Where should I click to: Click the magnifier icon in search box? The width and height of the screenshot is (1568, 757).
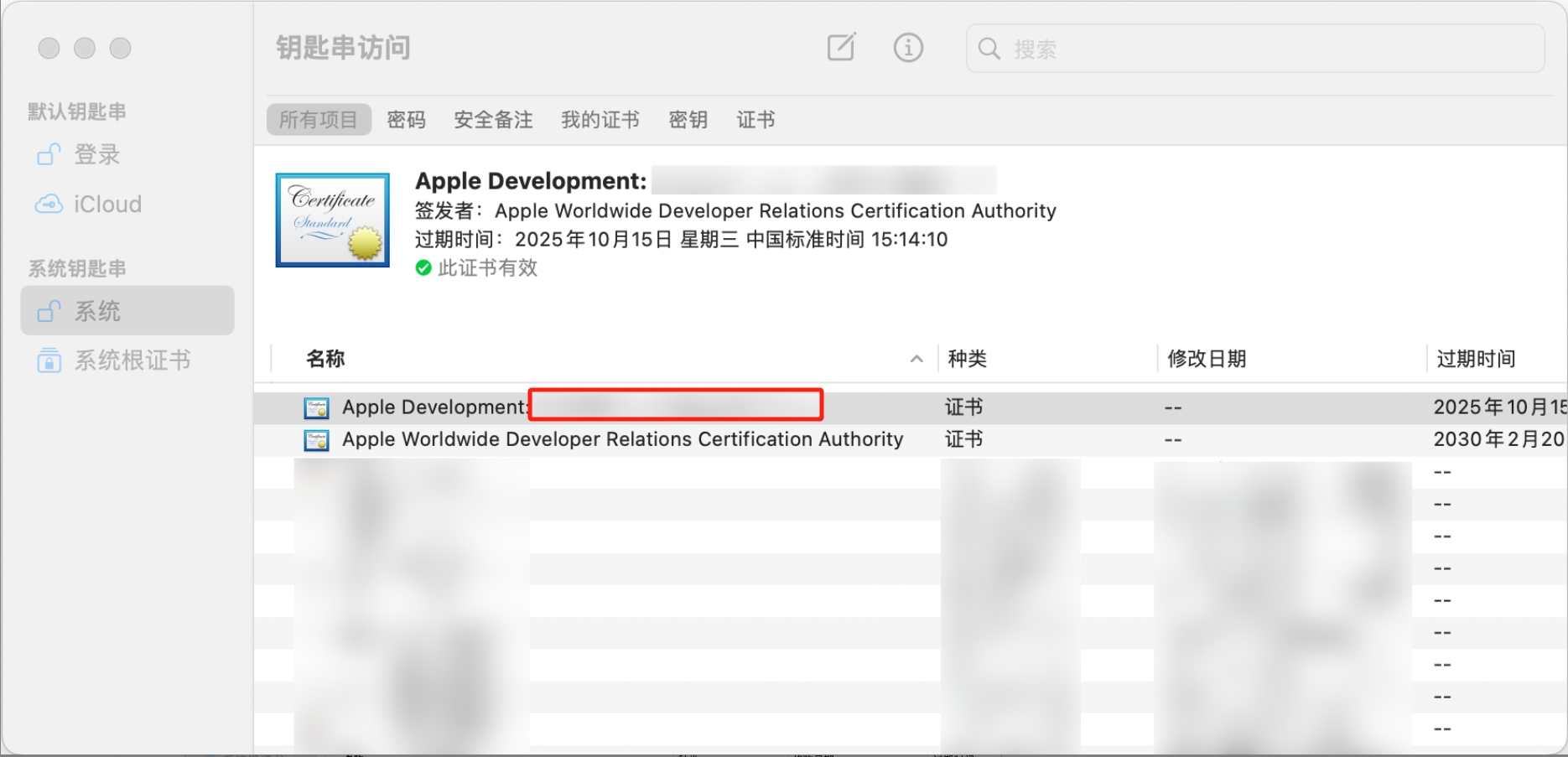pyautogui.click(x=989, y=49)
